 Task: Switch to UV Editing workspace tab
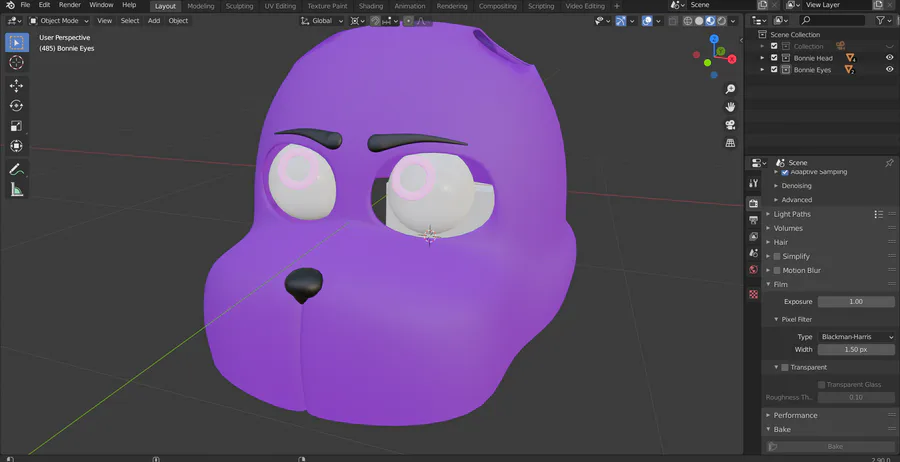click(280, 6)
